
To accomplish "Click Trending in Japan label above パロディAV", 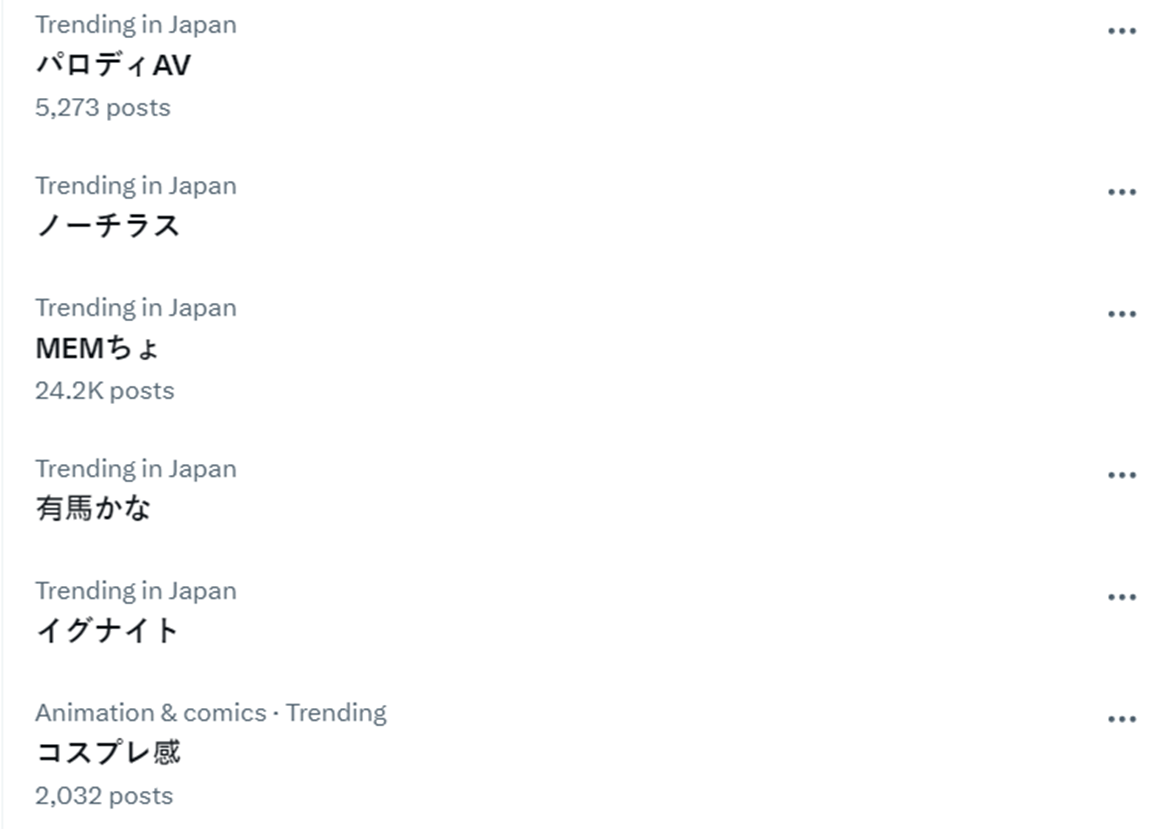I will coord(136,25).
